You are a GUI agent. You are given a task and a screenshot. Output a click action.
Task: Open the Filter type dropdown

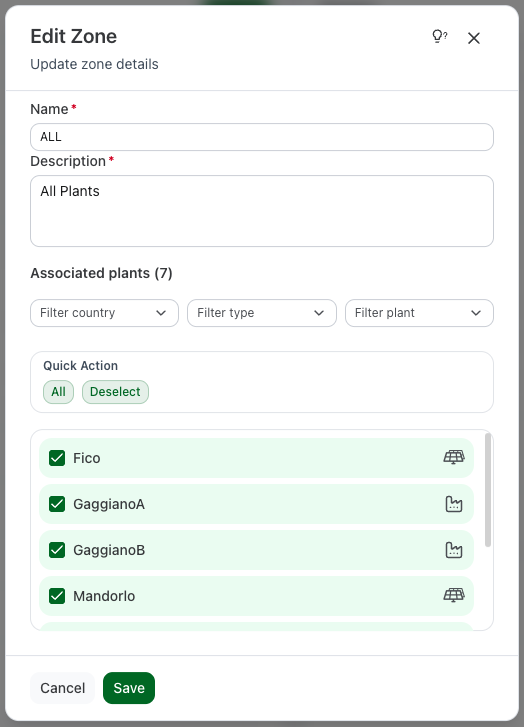pyautogui.click(x=262, y=313)
